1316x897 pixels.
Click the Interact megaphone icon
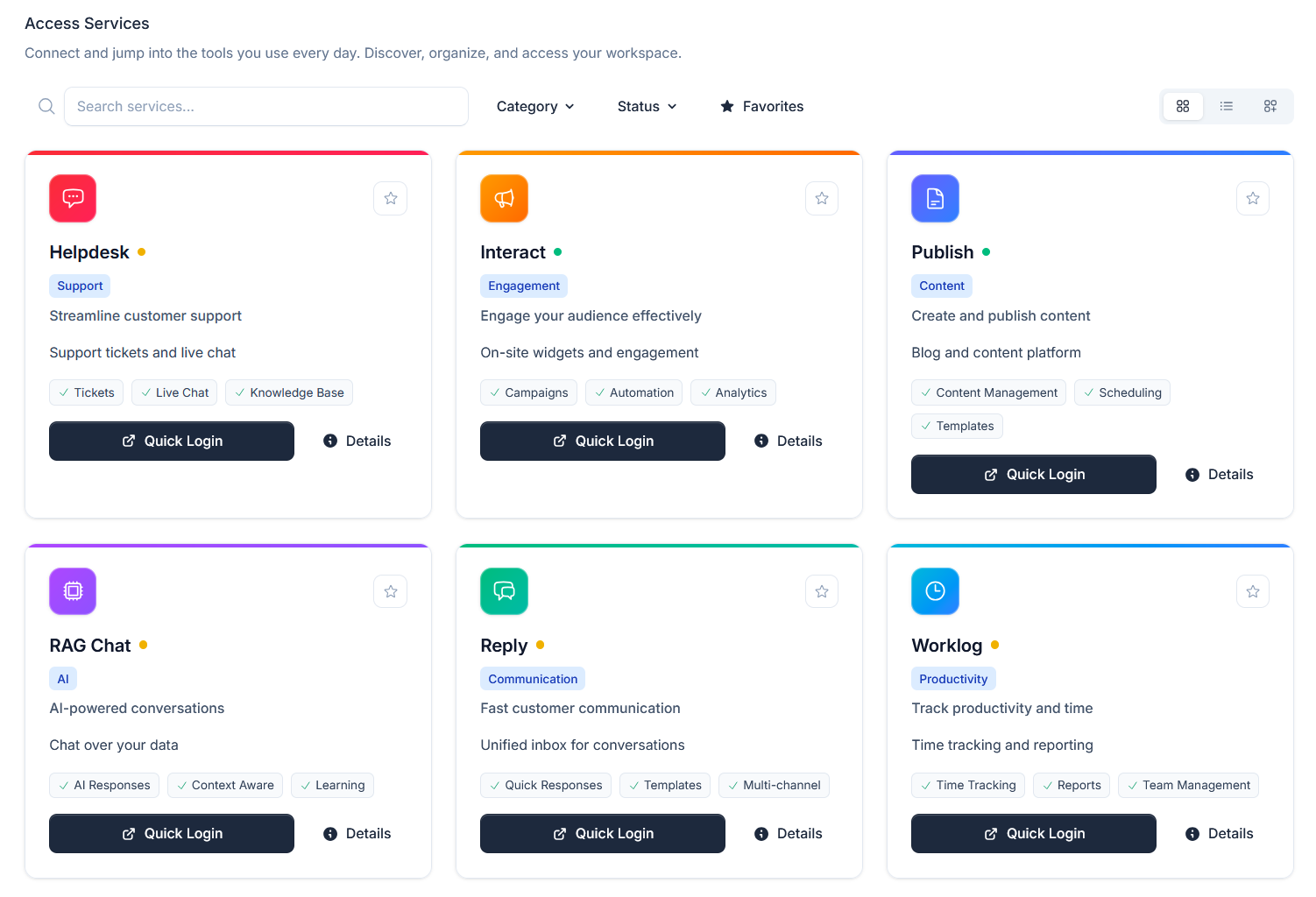click(504, 198)
